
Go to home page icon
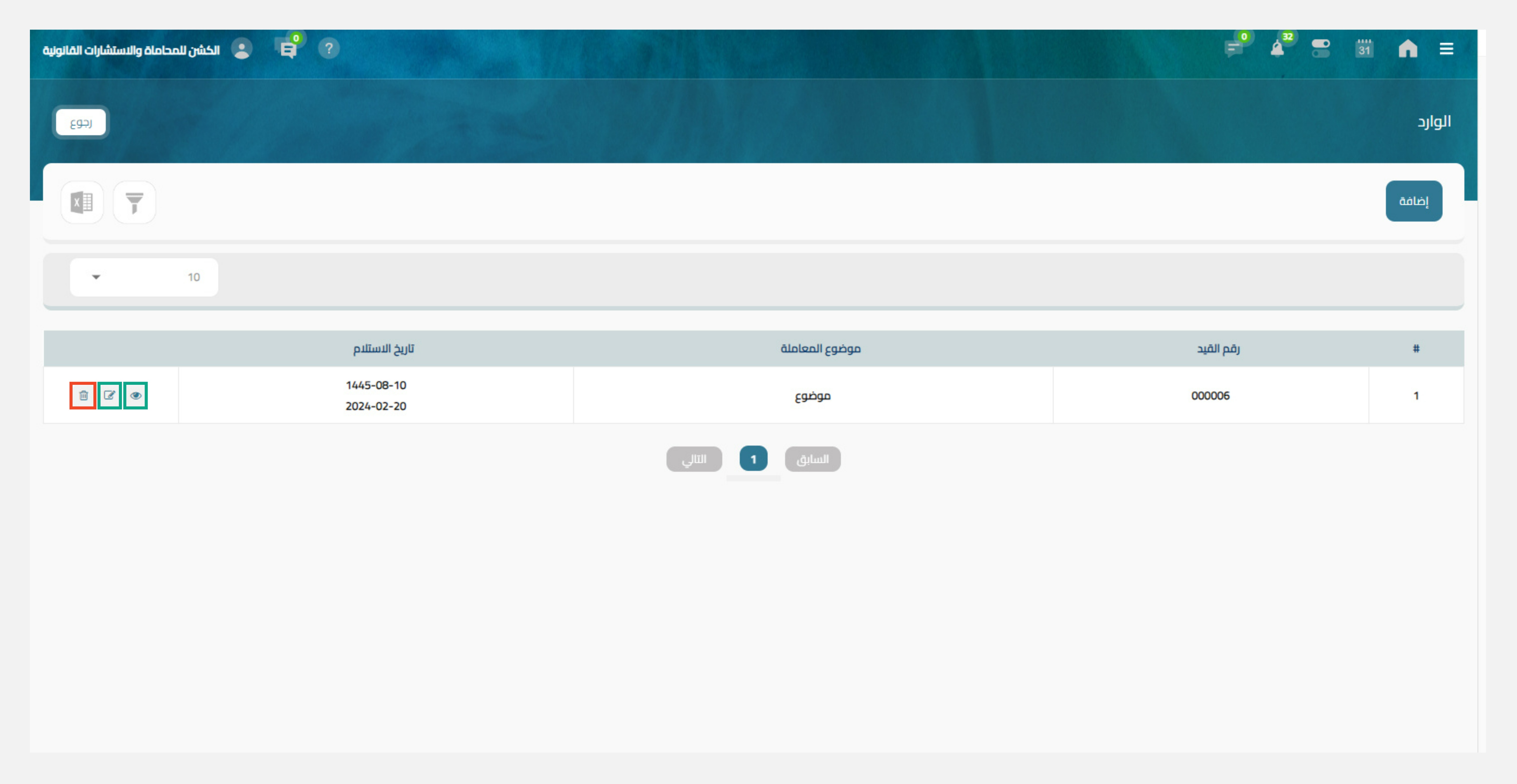pyautogui.click(x=1408, y=49)
